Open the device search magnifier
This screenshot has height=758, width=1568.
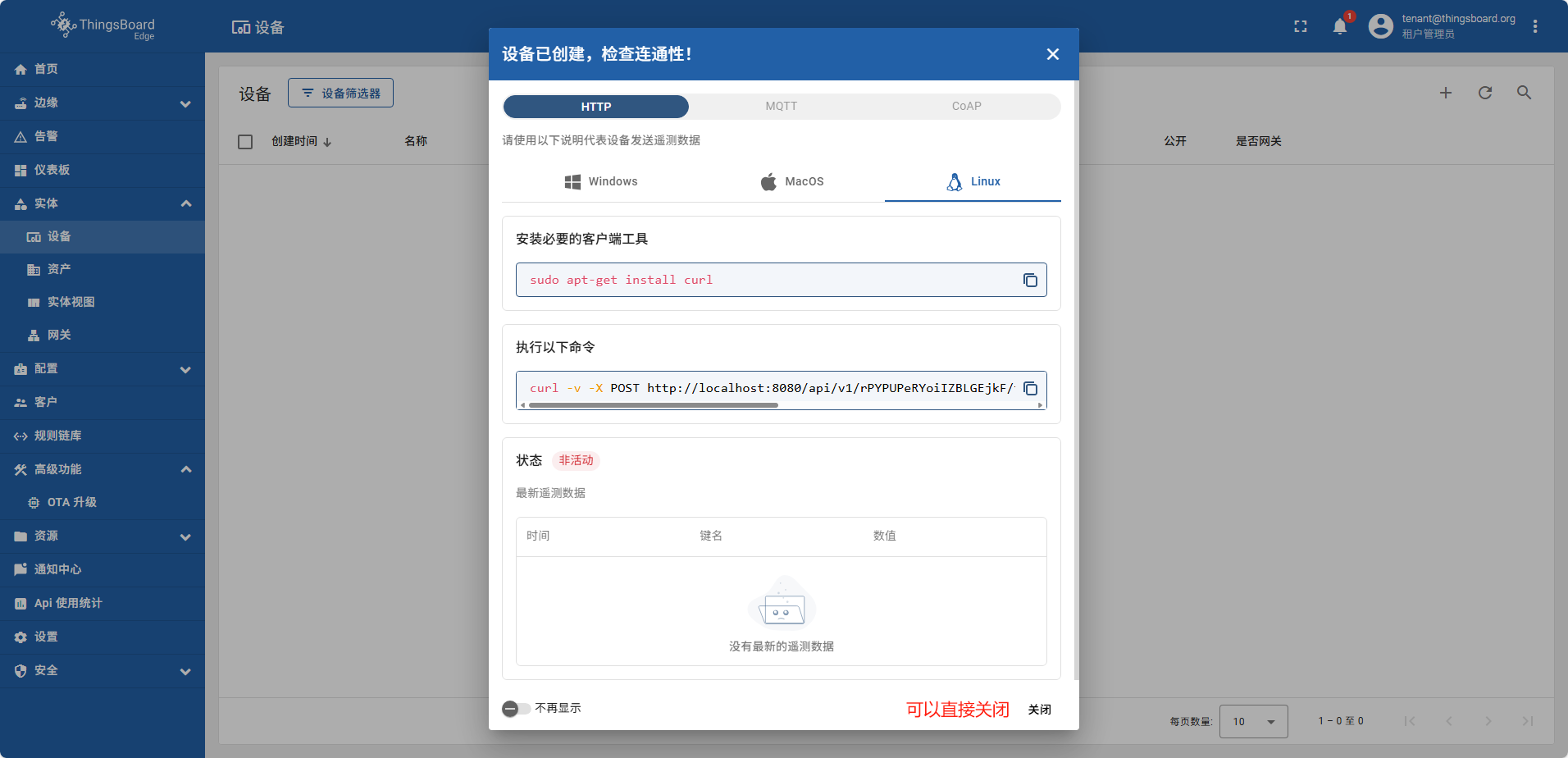click(1524, 94)
